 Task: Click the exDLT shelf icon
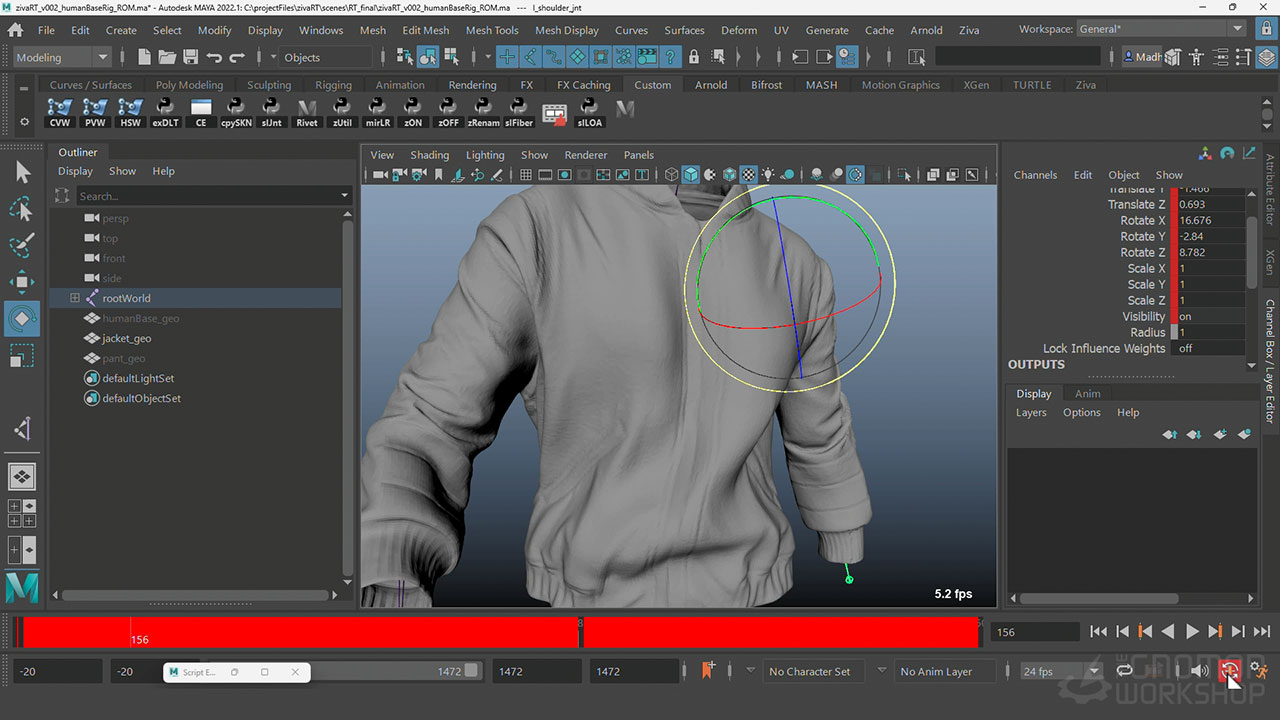(165, 112)
